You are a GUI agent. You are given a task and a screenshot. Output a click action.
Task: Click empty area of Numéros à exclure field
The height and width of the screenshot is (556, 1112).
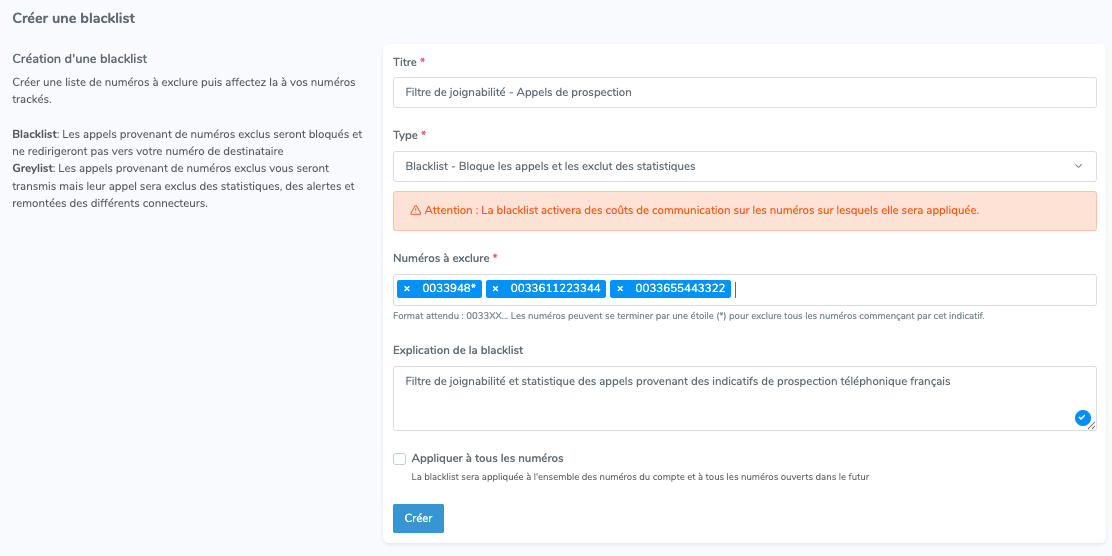[x=915, y=290]
